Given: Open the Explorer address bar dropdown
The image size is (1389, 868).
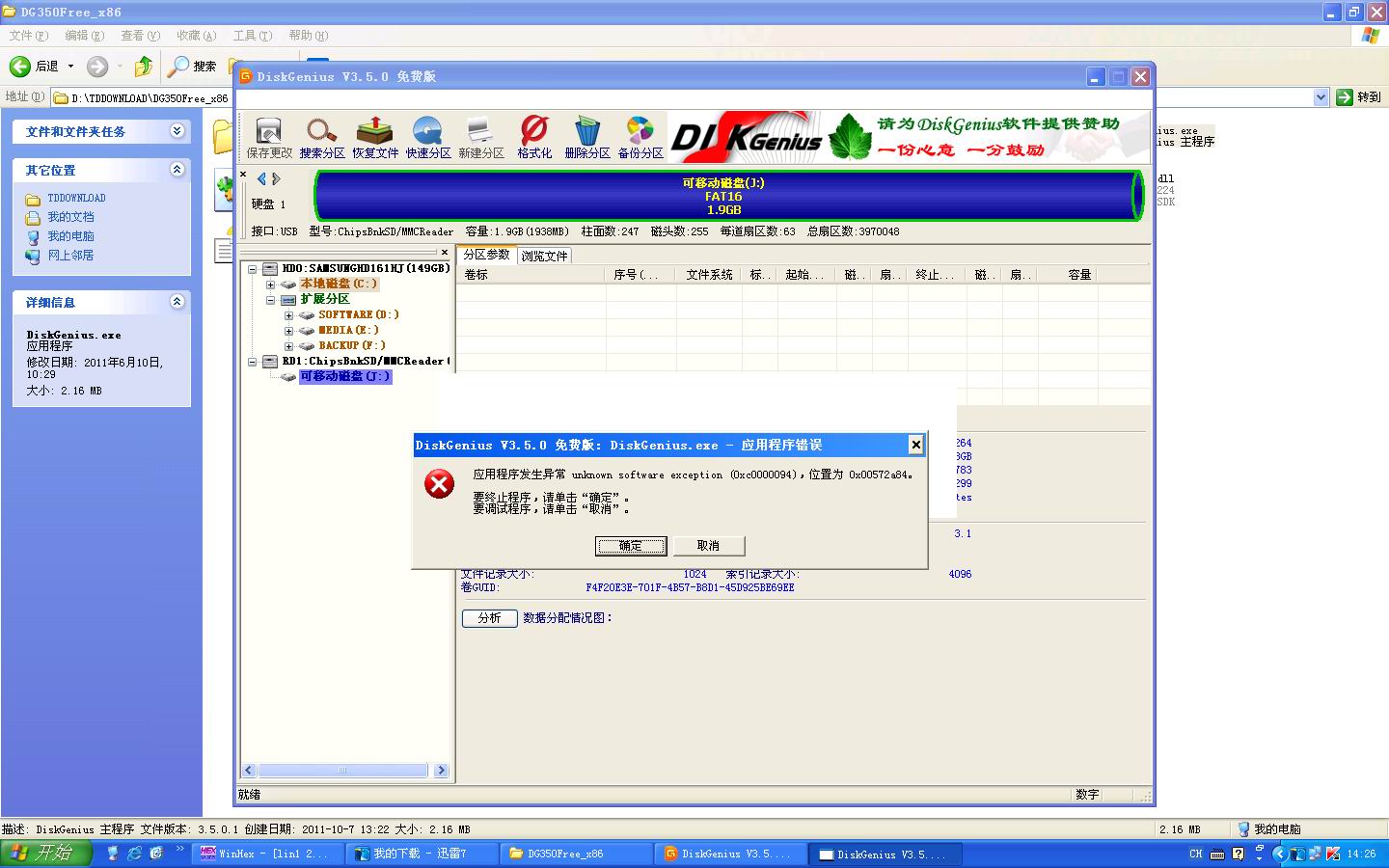Looking at the screenshot, I should pos(1321,97).
